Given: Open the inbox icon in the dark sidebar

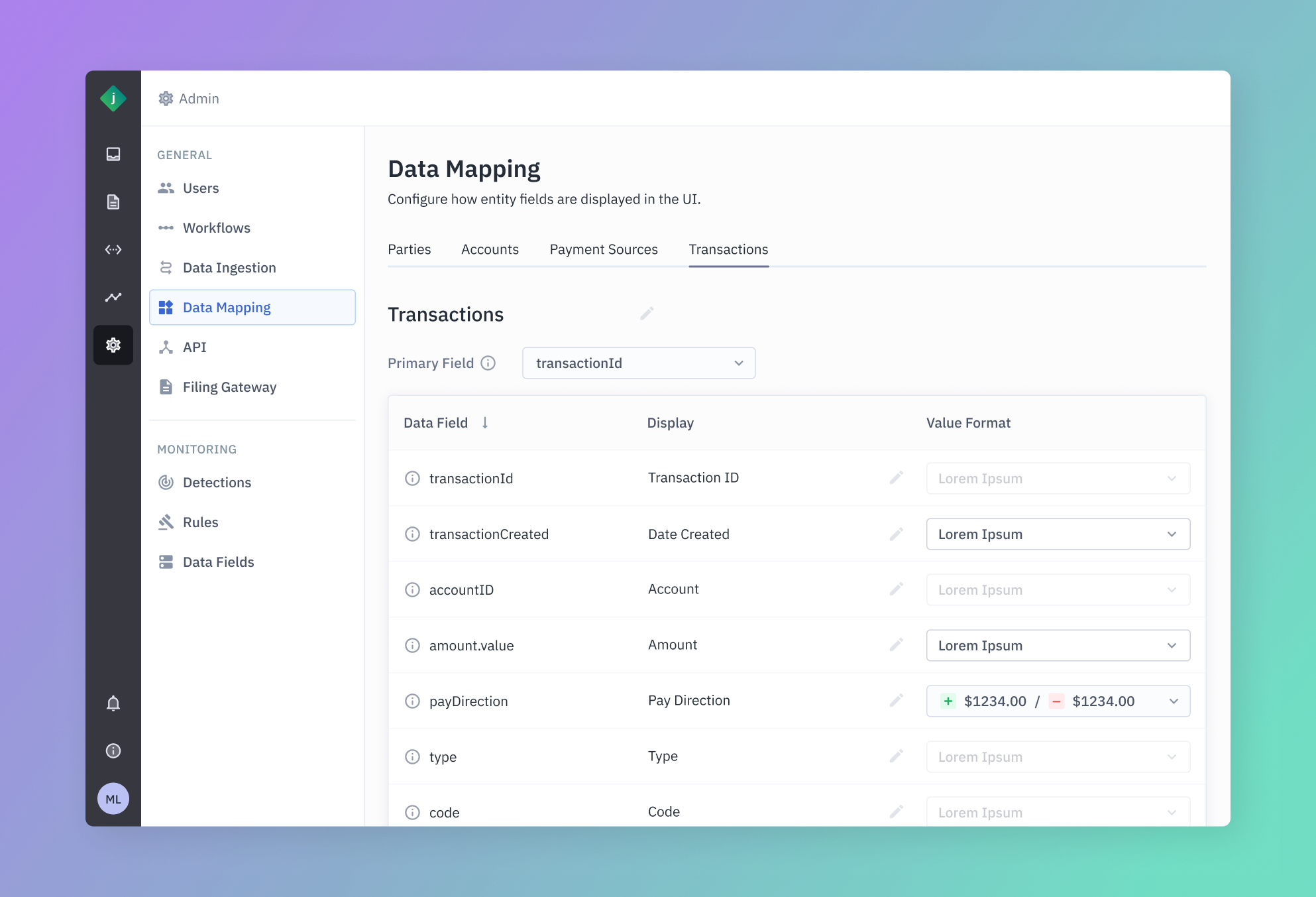Looking at the screenshot, I should (x=113, y=154).
